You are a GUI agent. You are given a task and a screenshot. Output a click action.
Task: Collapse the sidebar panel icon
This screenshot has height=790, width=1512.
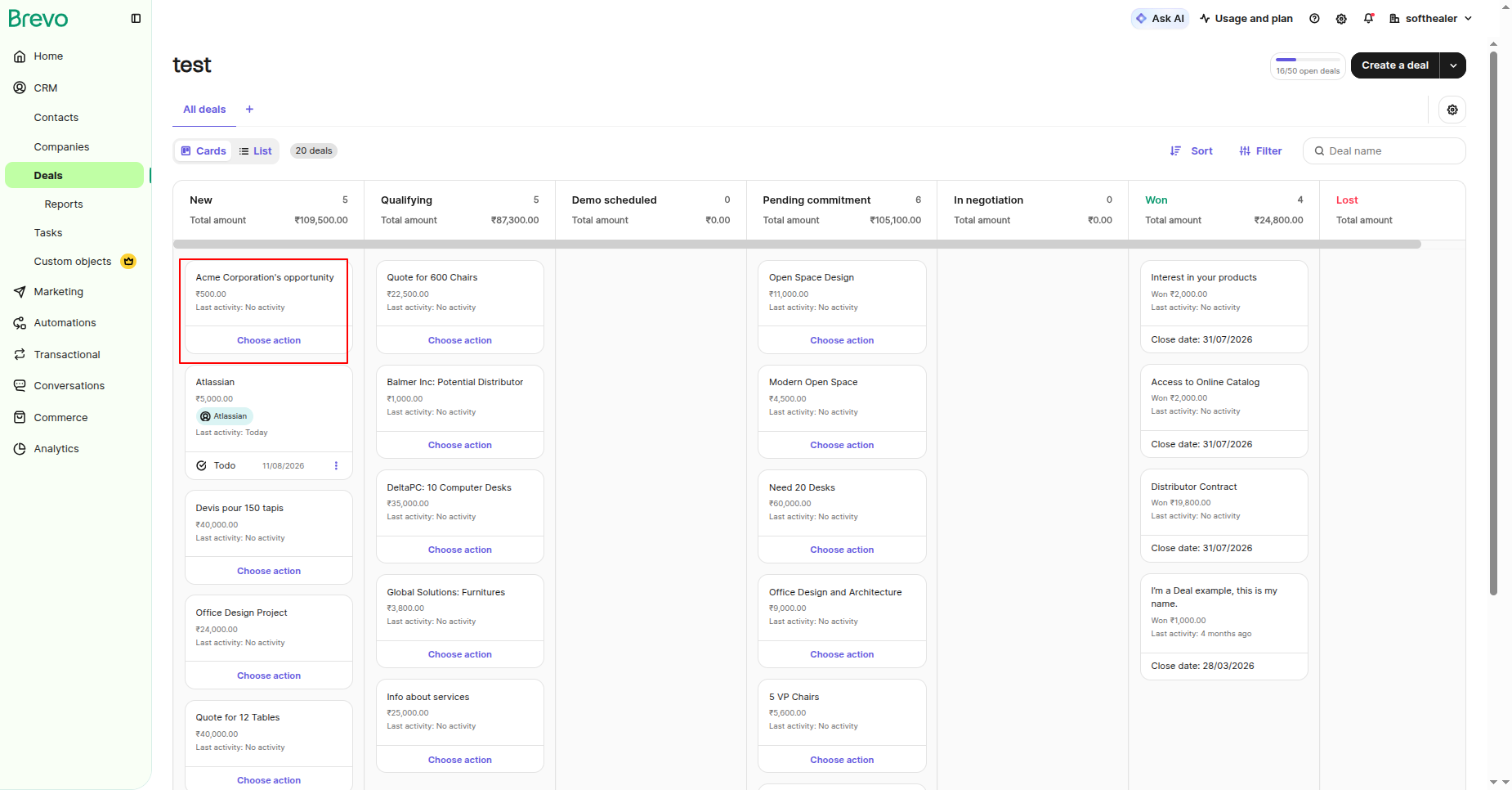136,19
